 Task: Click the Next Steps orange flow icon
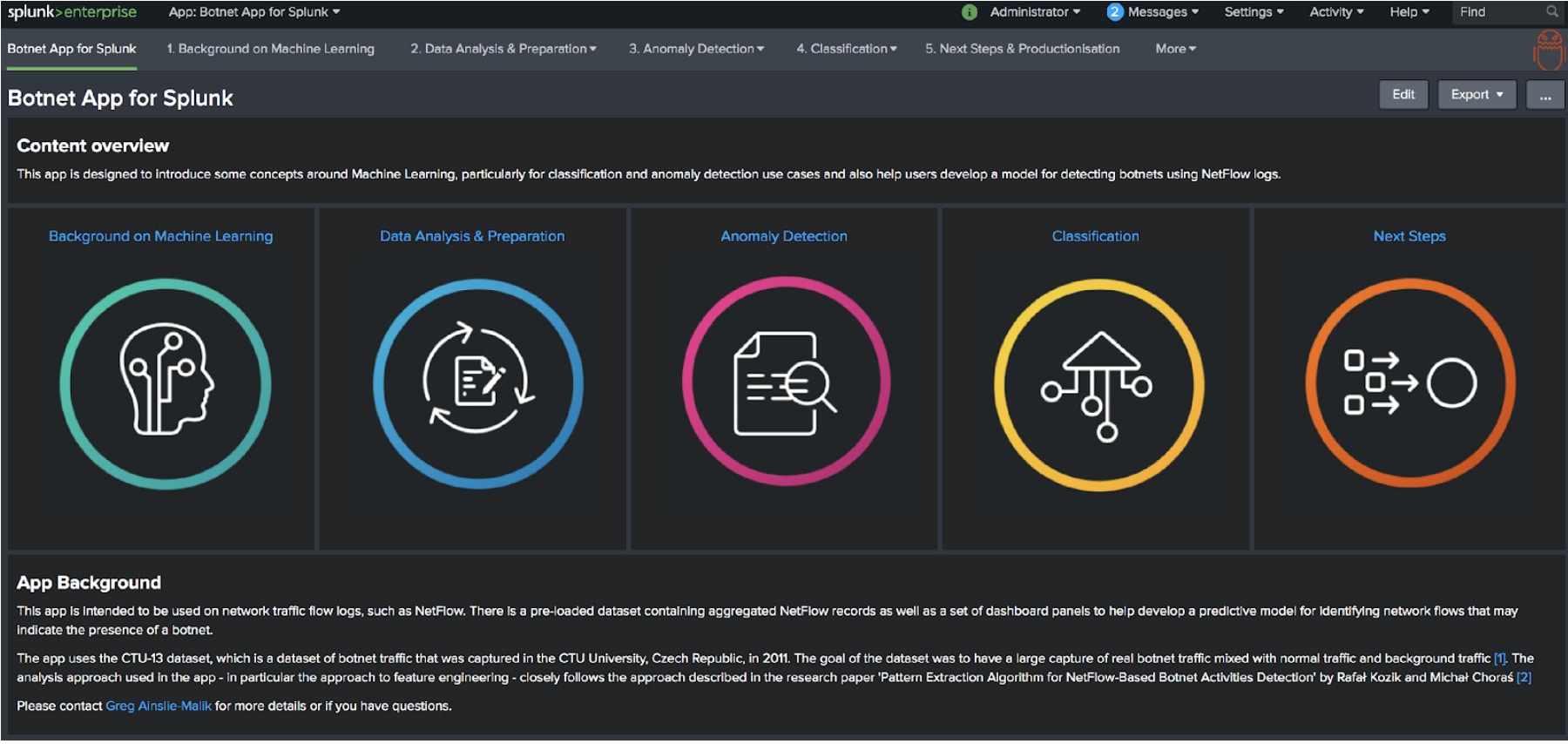point(1410,382)
